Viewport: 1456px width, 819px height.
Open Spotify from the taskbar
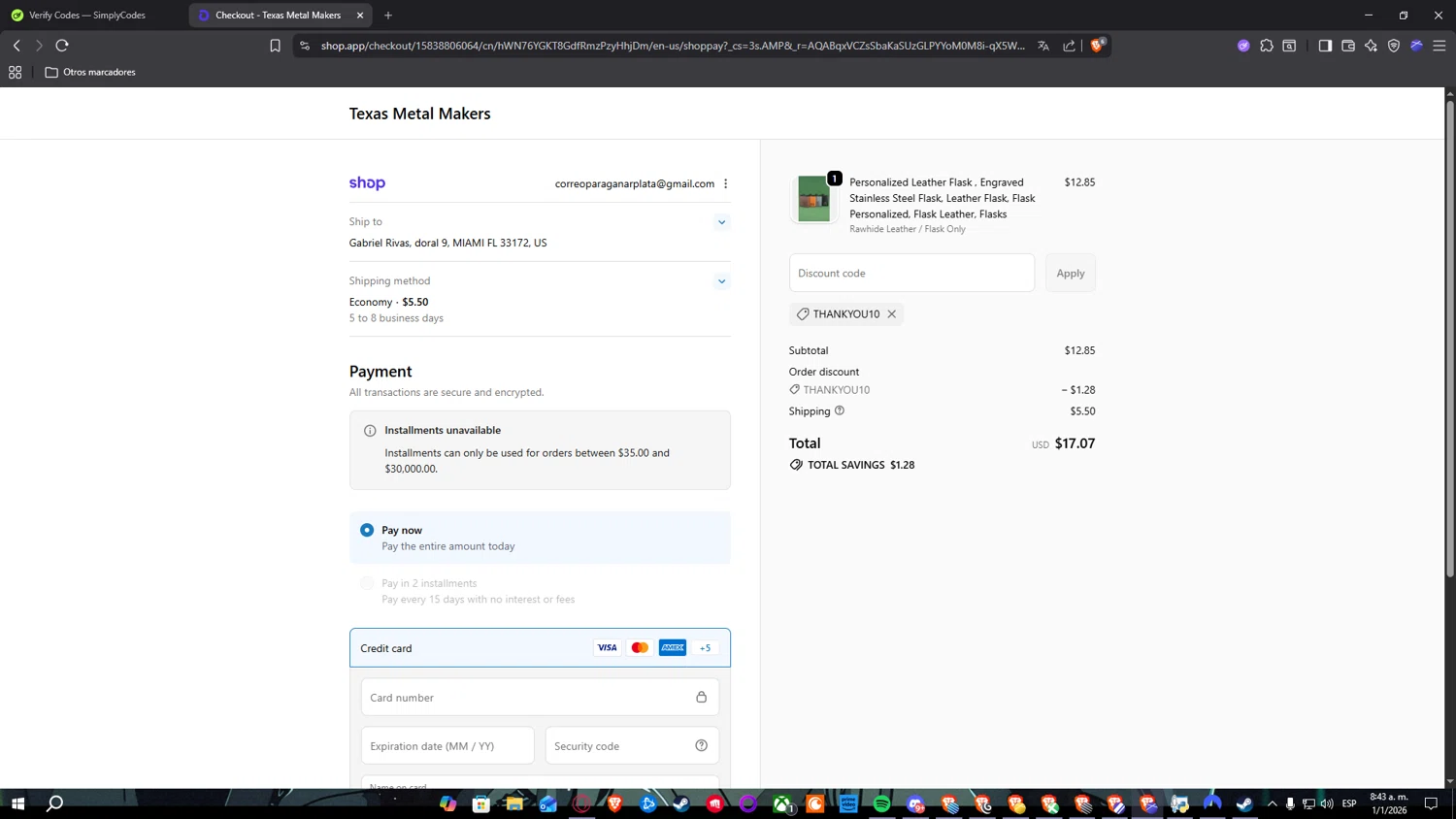[881, 803]
